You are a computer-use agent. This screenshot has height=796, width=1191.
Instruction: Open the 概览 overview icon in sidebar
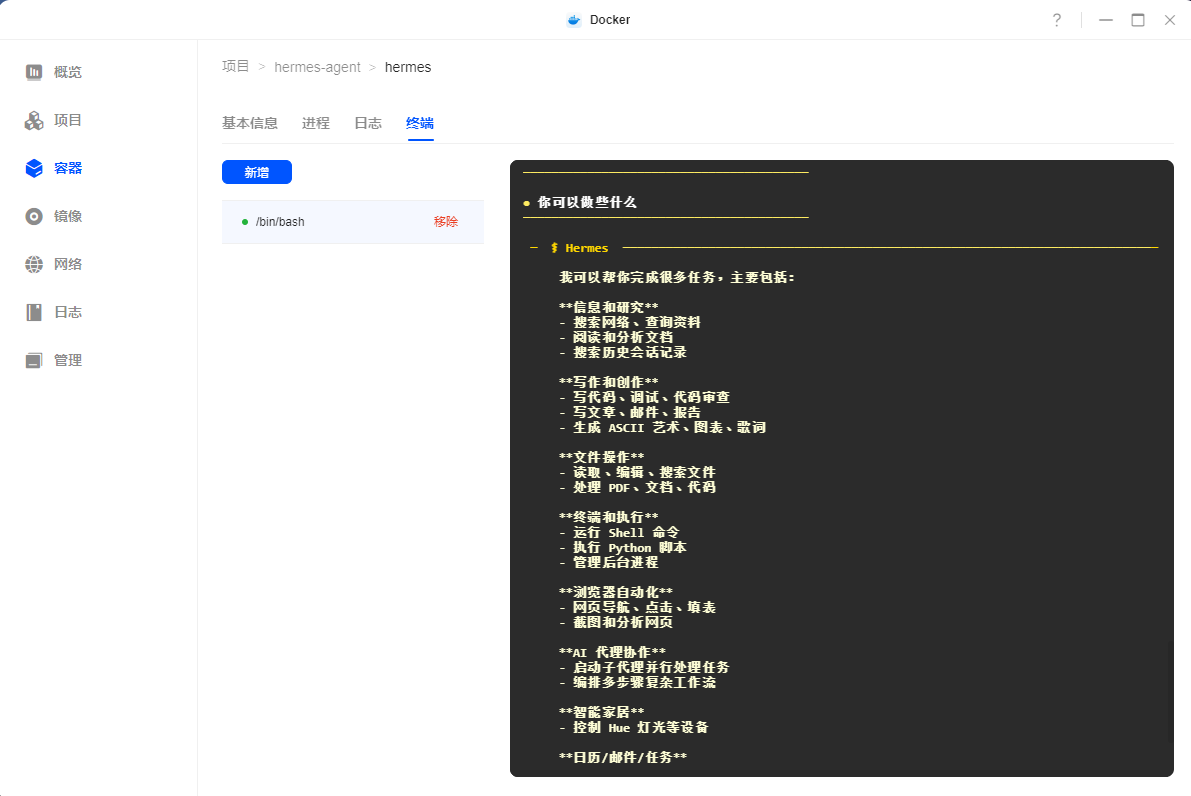pos(33,72)
